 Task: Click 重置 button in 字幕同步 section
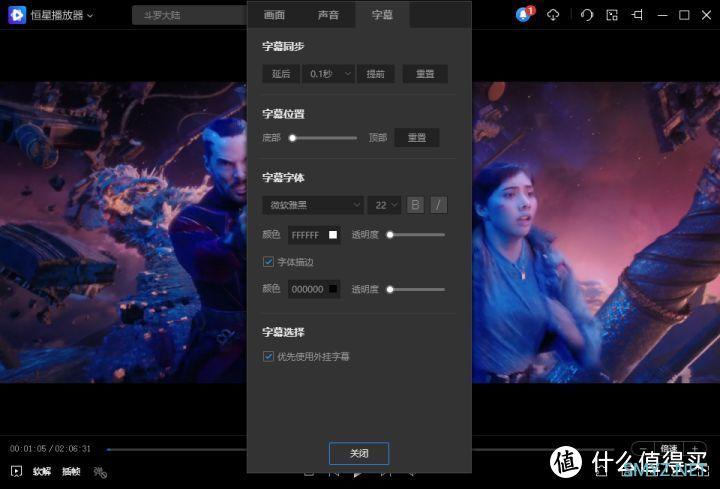coord(425,74)
